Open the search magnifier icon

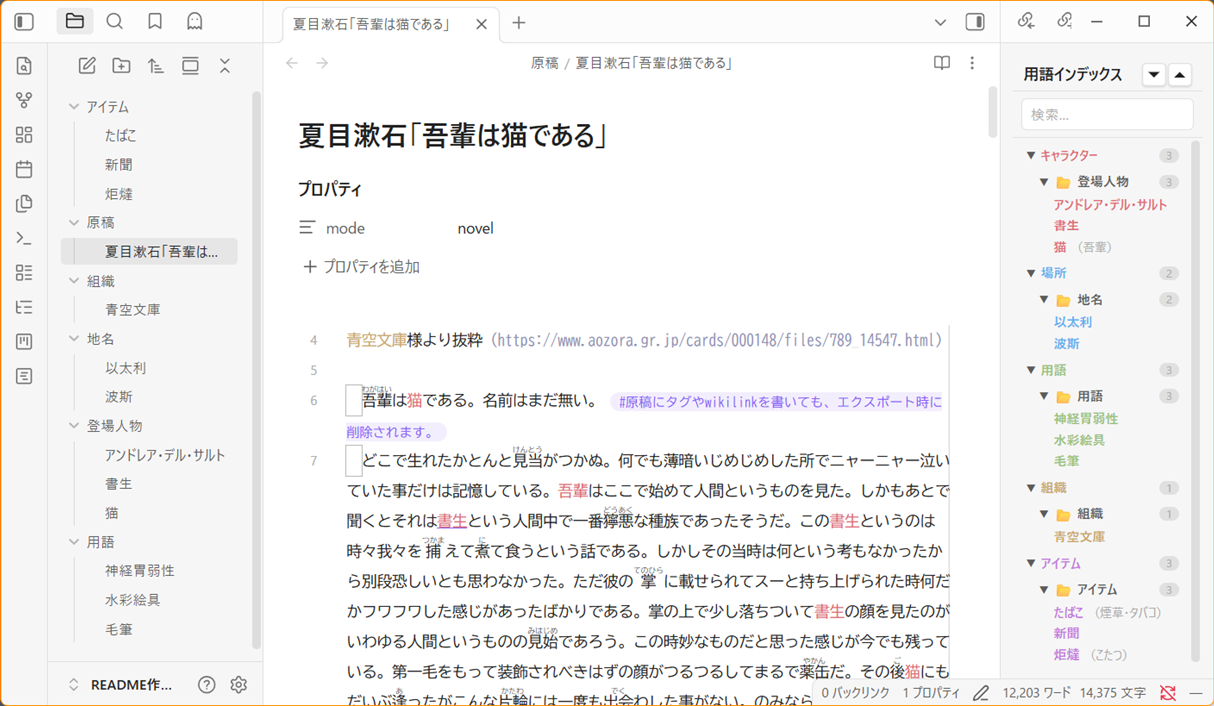click(115, 21)
